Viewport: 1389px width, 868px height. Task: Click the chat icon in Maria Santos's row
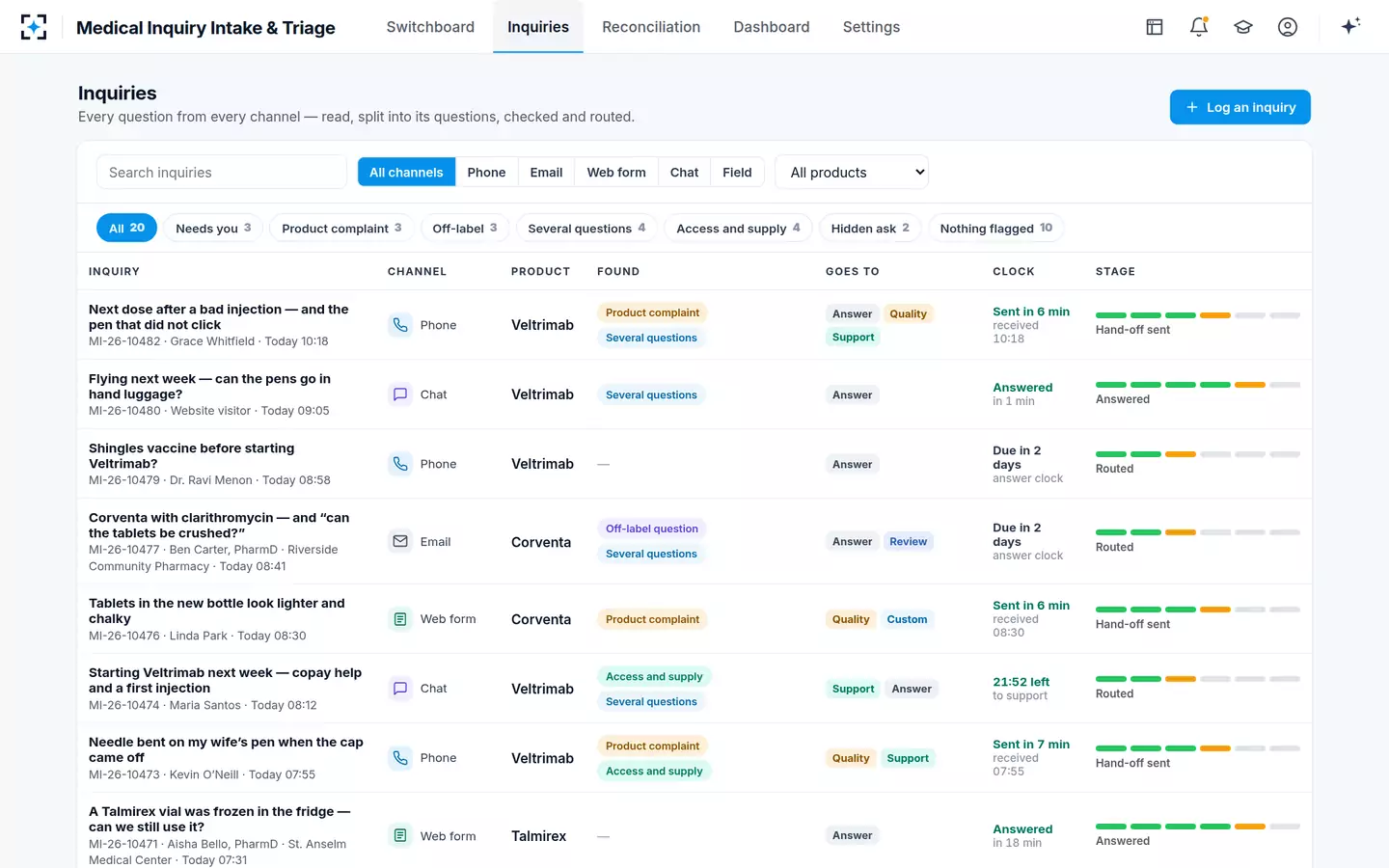pos(400,689)
